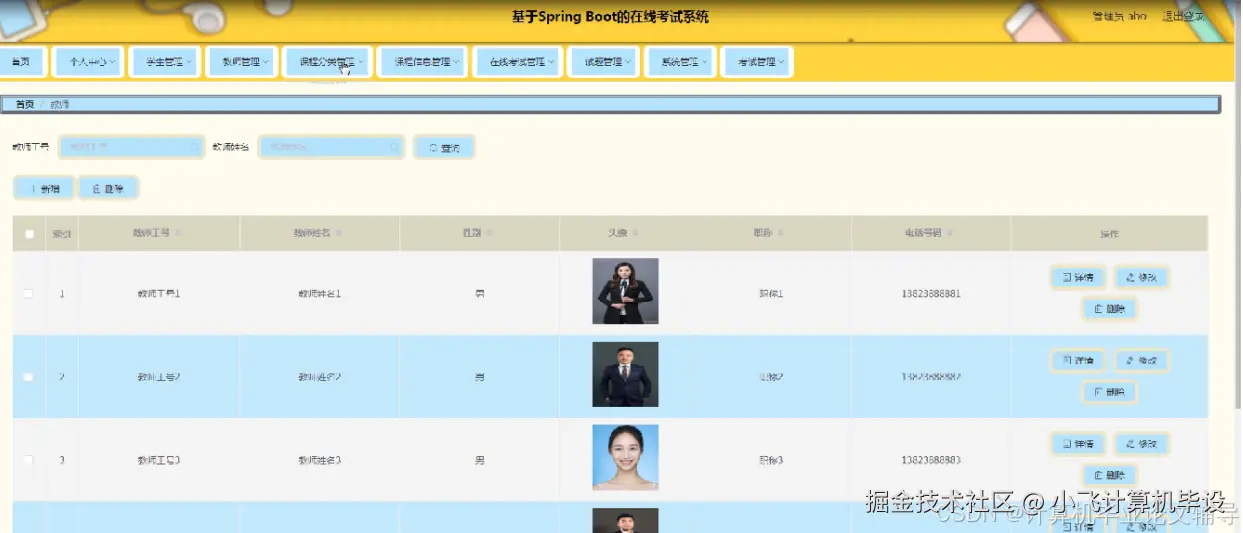Toggle the select-all checkbox in table header

pyautogui.click(x=29, y=234)
